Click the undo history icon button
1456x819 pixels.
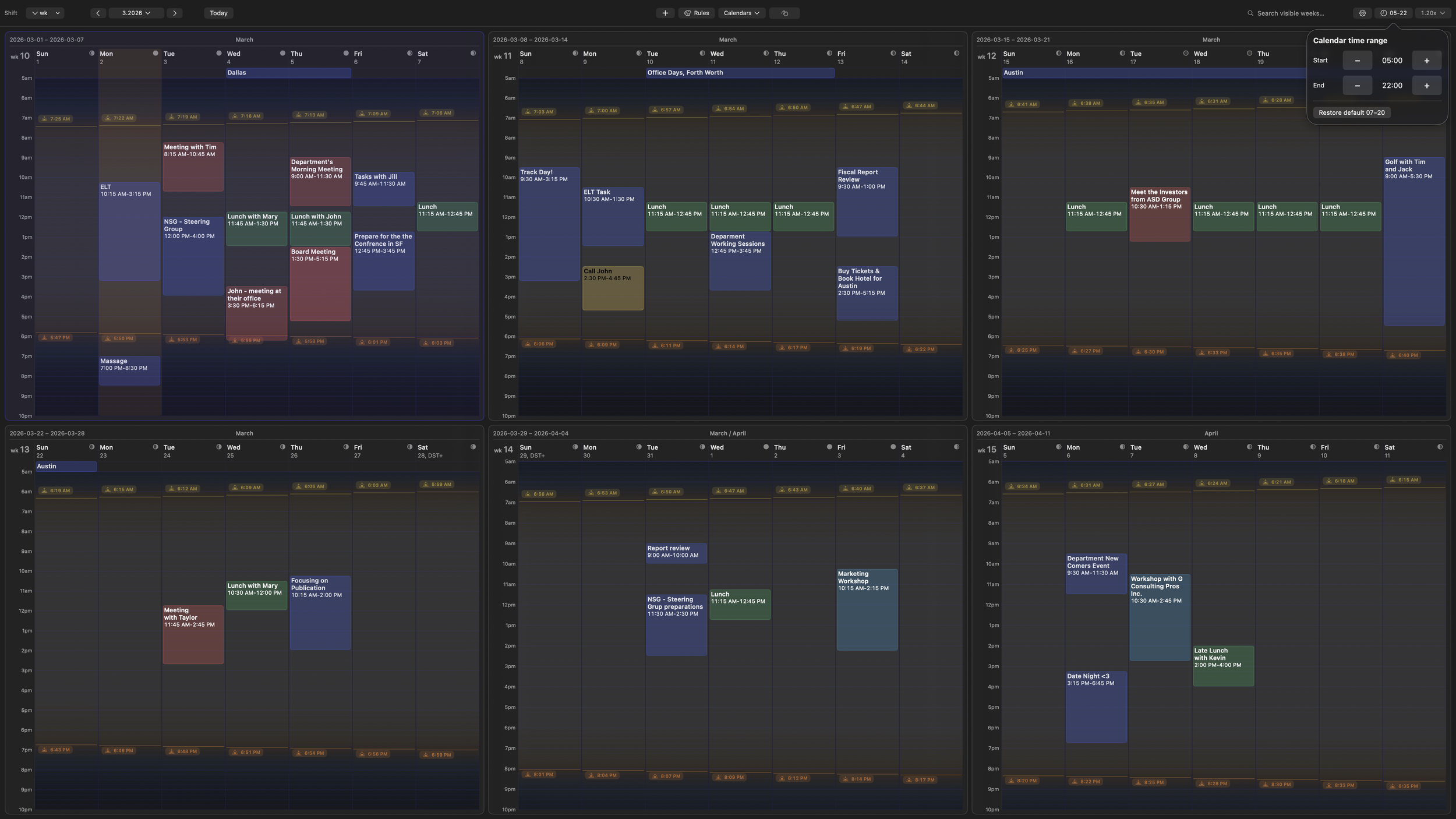784,13
